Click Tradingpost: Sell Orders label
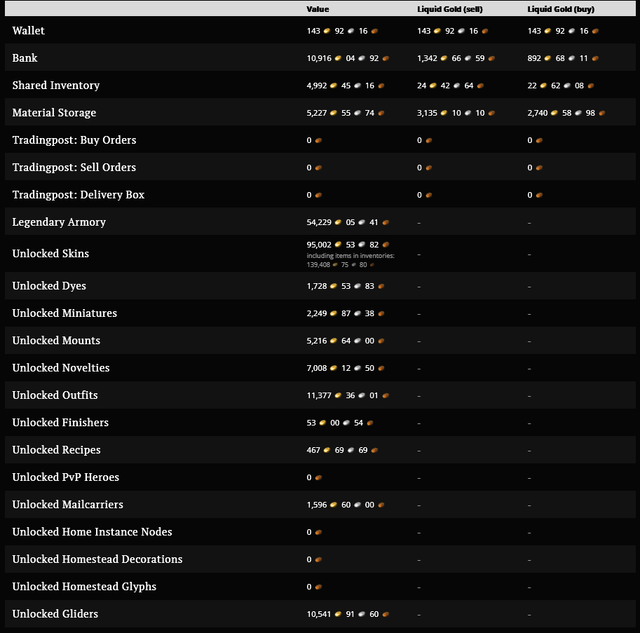 coord(74,167)
